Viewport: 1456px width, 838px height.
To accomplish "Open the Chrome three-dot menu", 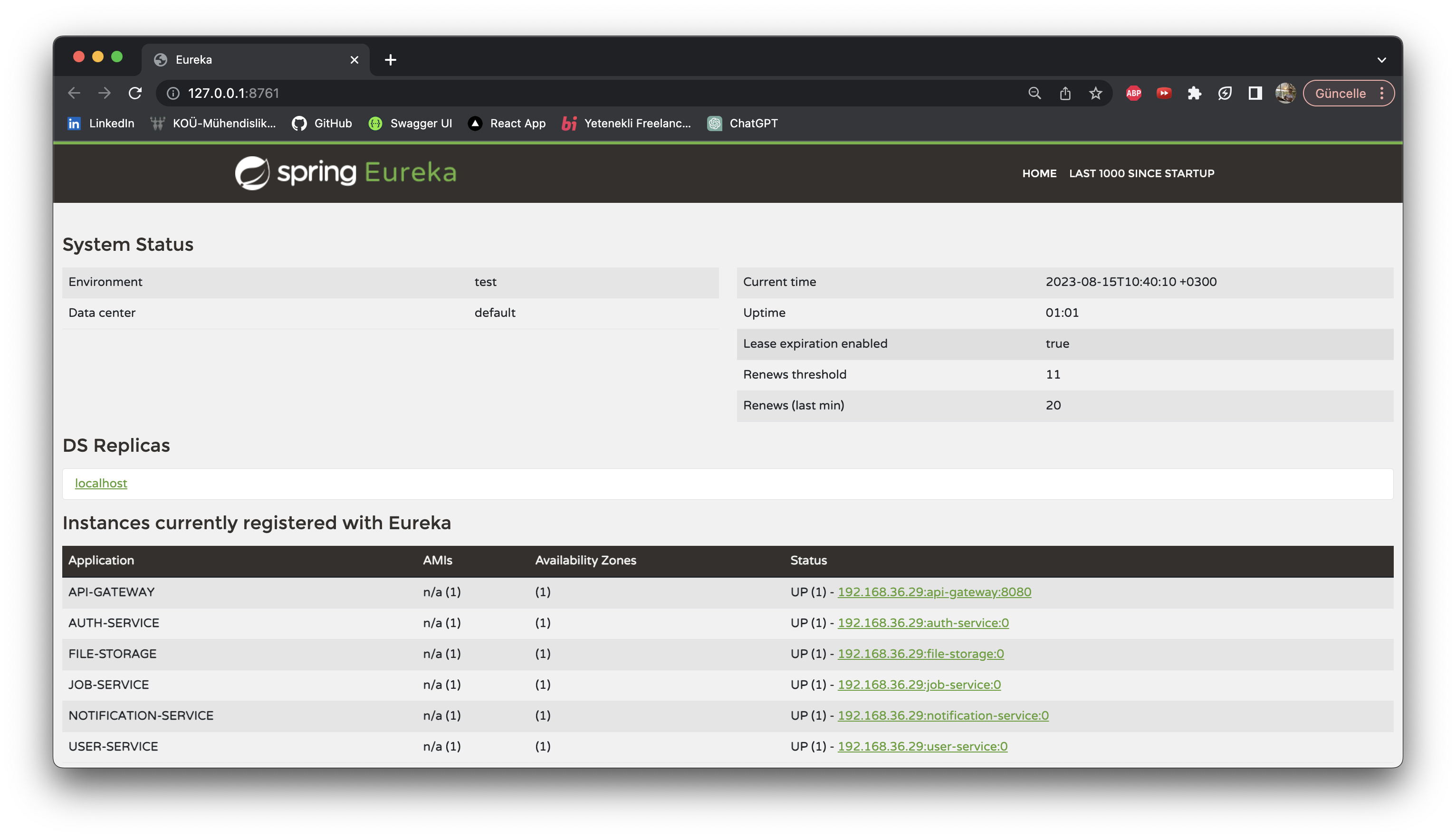I will (x=1382, y=93).
